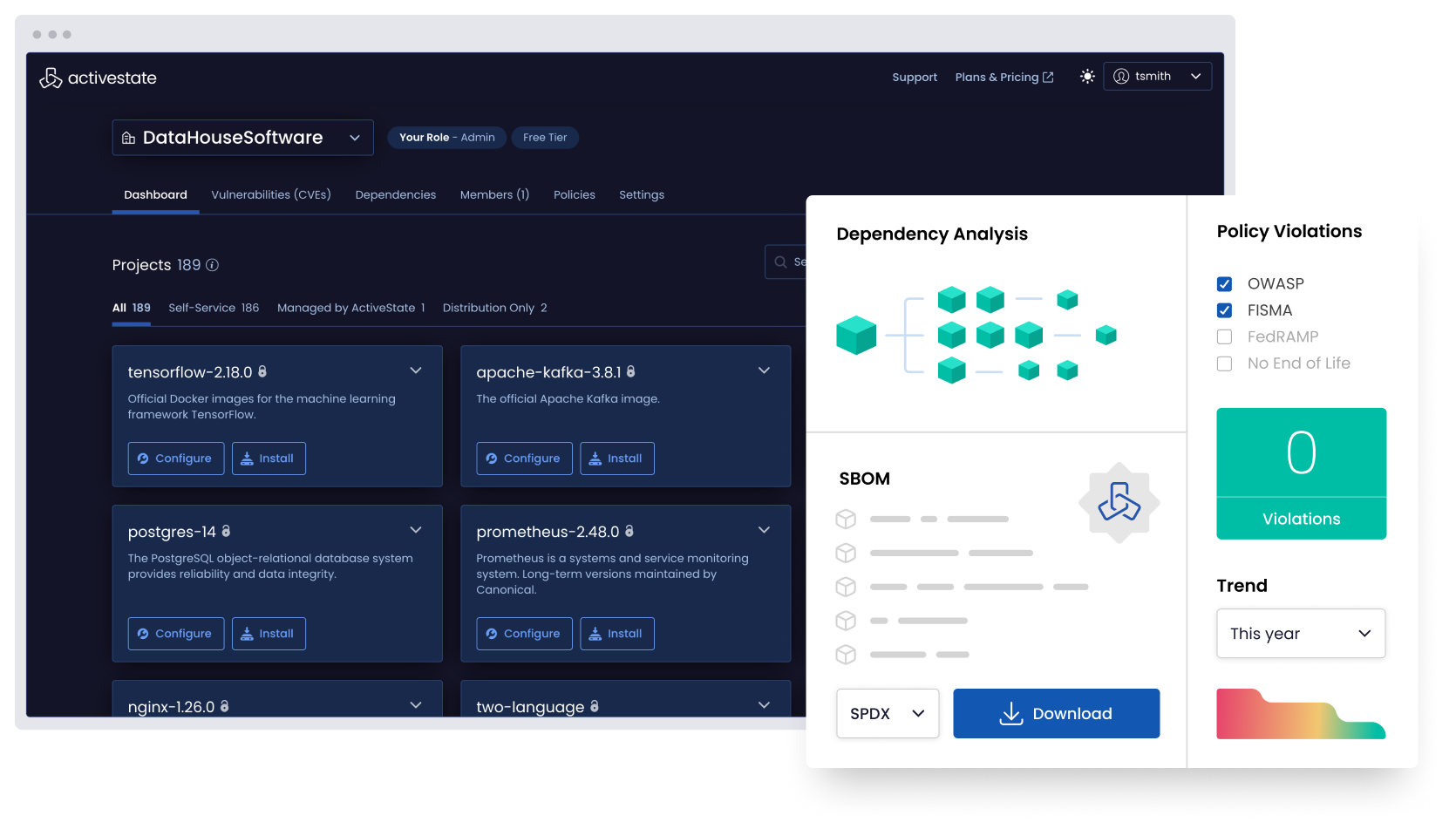Viewport: 1456px width, 829px height.
Task: Check the No End of Life checkbox
Action: point(1225,364)
